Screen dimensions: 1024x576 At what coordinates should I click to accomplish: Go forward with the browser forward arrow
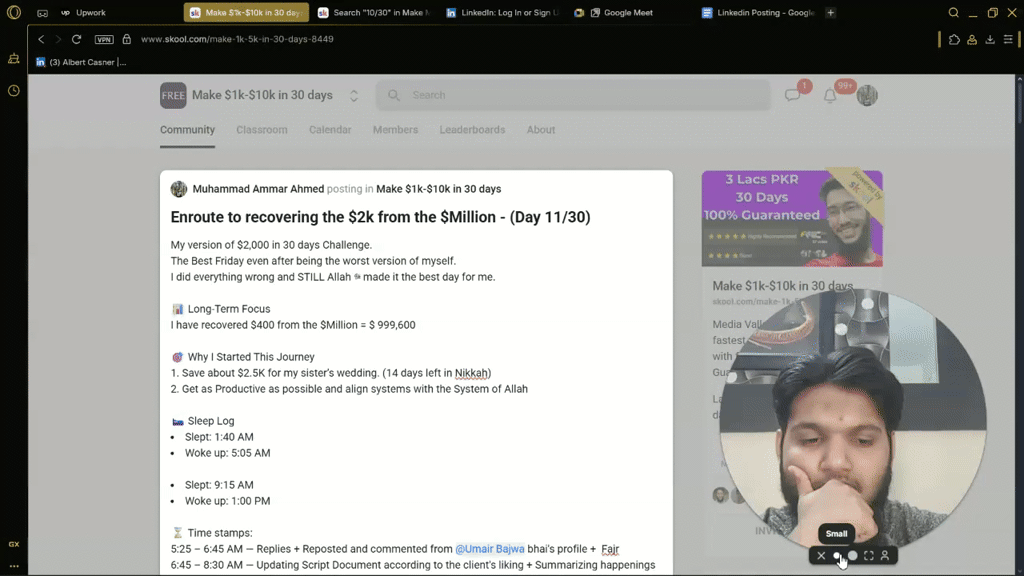[x=58, y=39]
